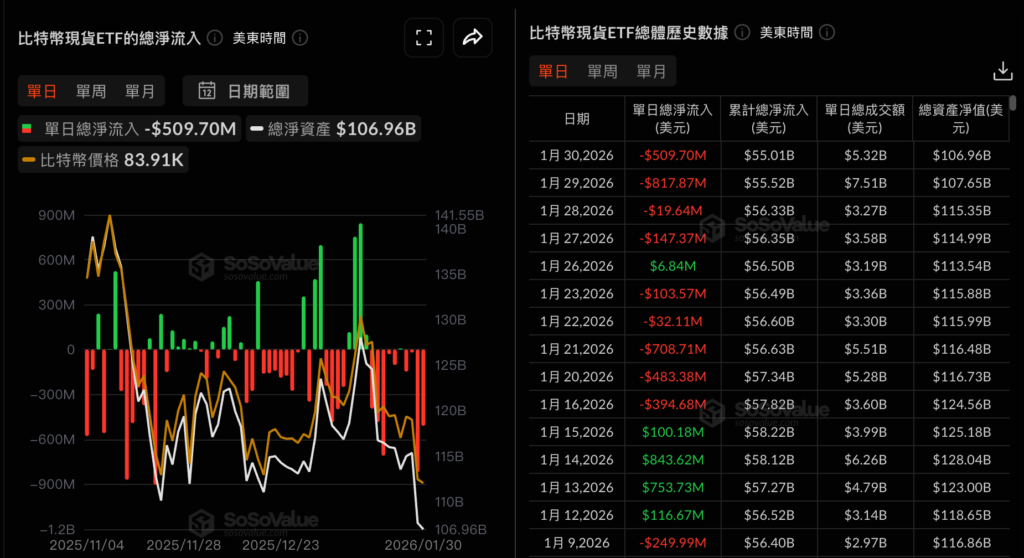Click the 單日總淨流入 column header
1024x558 pixels.
[x=672, y=118]
